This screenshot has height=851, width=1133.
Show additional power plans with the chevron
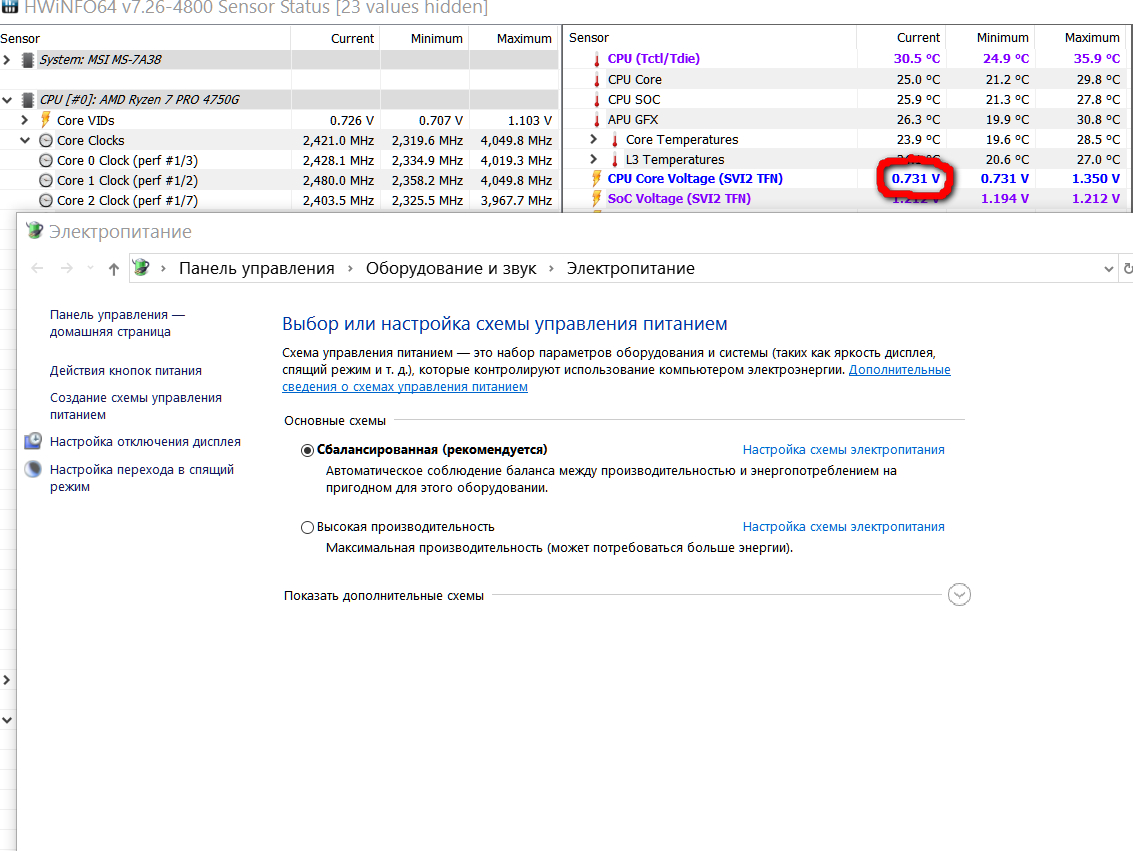(x=959, y=595)
